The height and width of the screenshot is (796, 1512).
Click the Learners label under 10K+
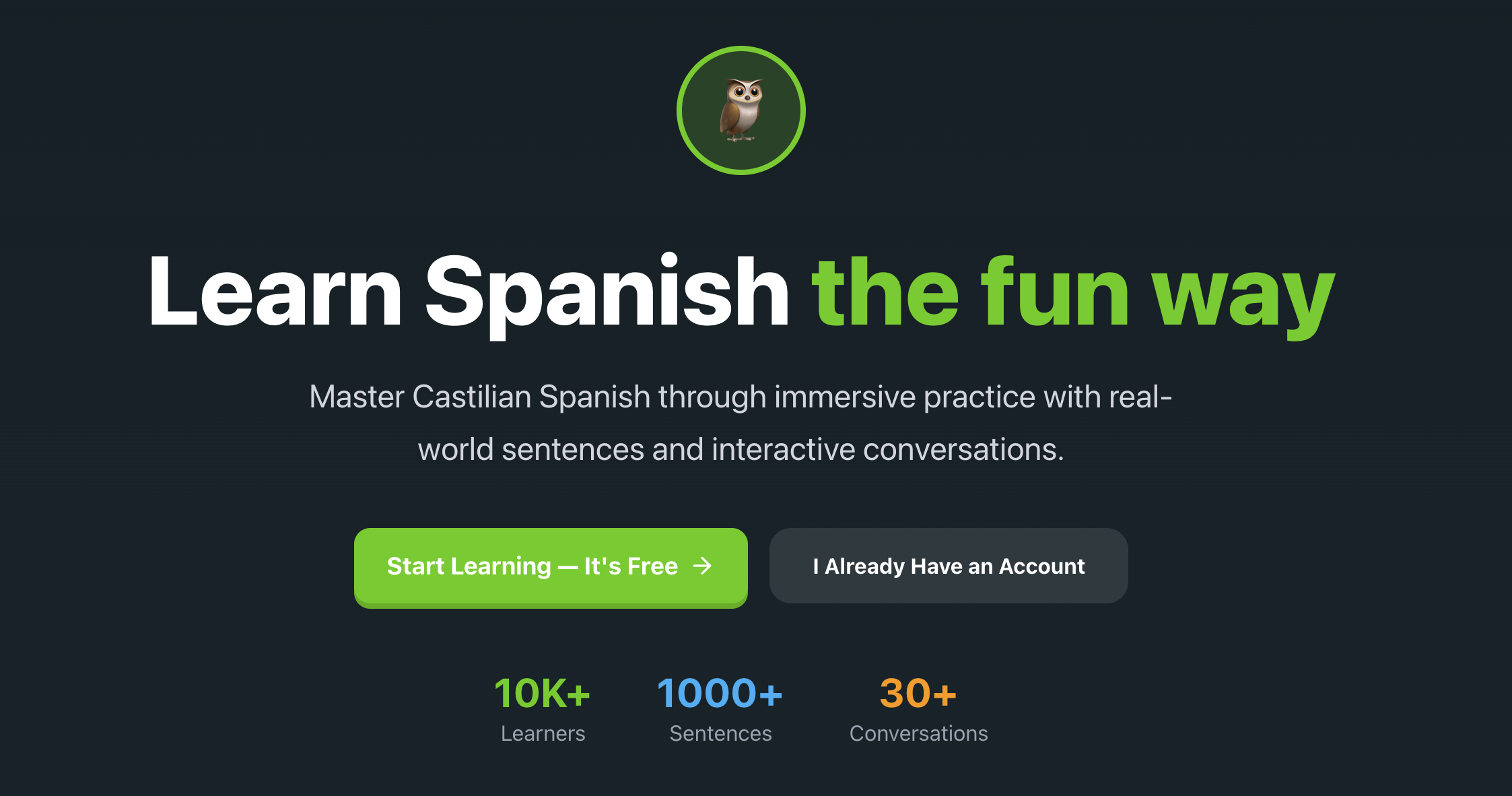[x=543, y=733]
